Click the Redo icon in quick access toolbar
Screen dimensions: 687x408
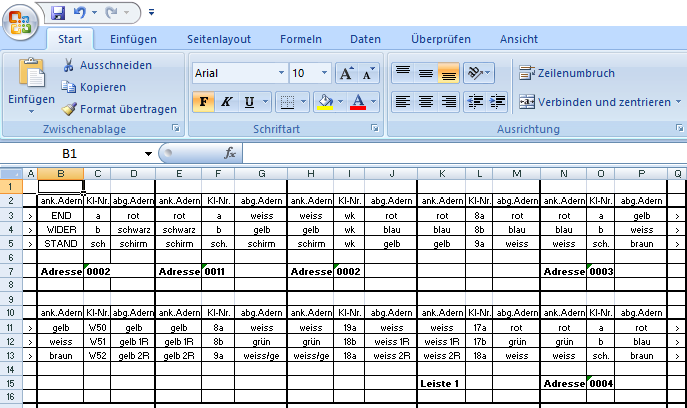pyautogui.click(x=111, y=13)
